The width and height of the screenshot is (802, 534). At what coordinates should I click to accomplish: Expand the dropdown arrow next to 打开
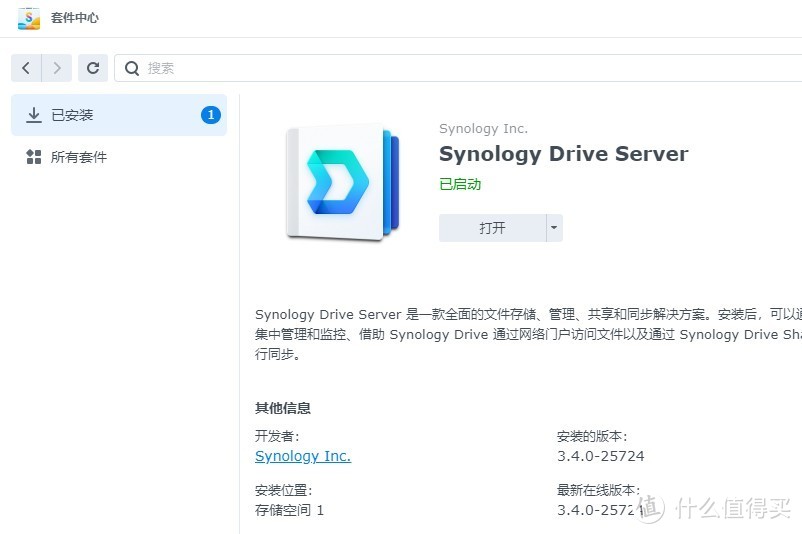(x=554, y=228)
